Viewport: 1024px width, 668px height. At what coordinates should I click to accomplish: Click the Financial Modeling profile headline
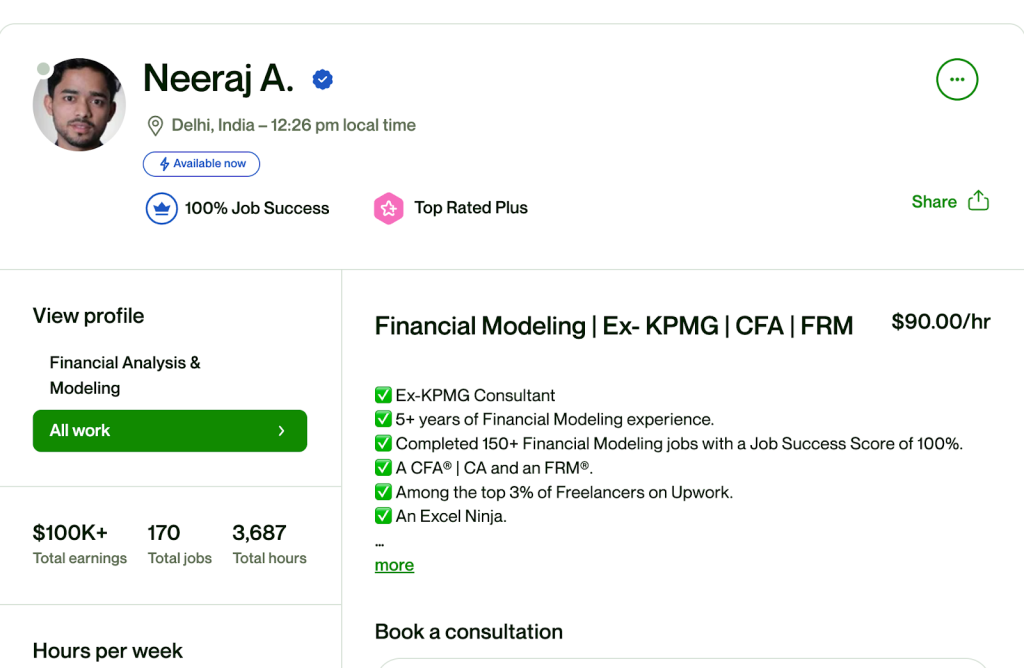click(613, 326)
